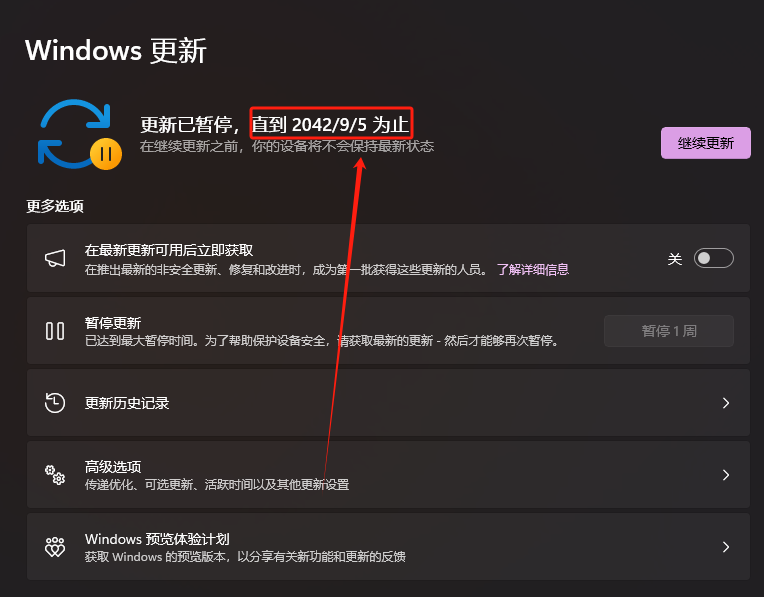The width and height of the screenshot is (764, 597).
Task: Click the Windows 更新 page title
Action: pos(116,51)
